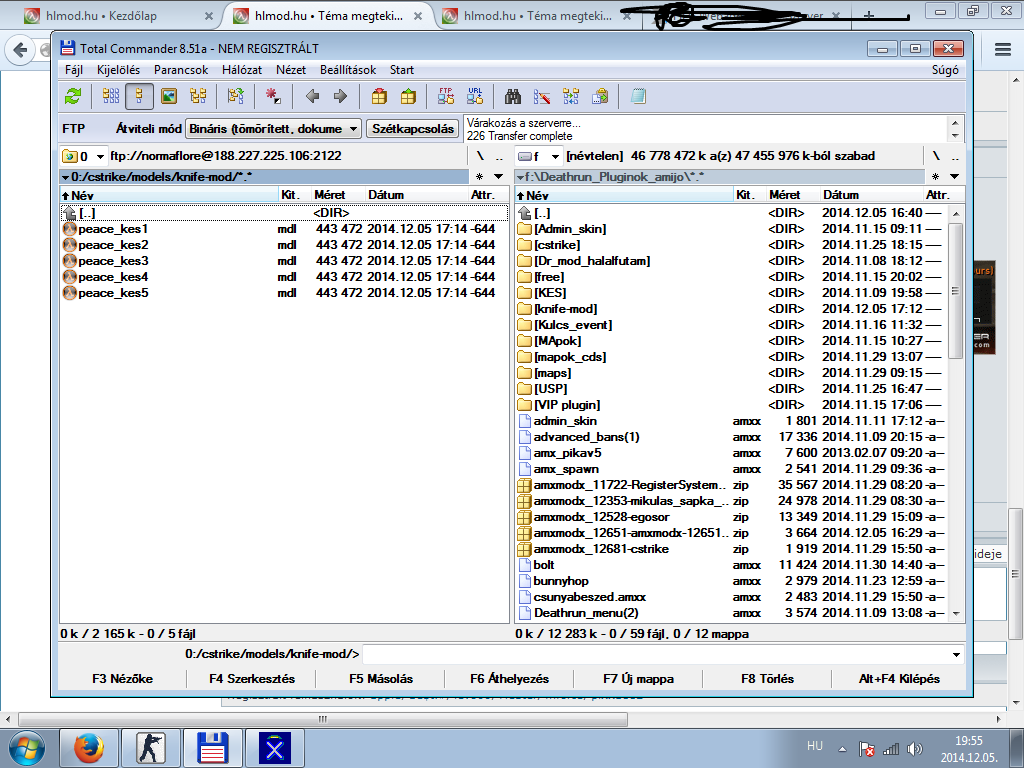Sort the left panel by the Méret column
1024x768 pixels.
[337, 195]
